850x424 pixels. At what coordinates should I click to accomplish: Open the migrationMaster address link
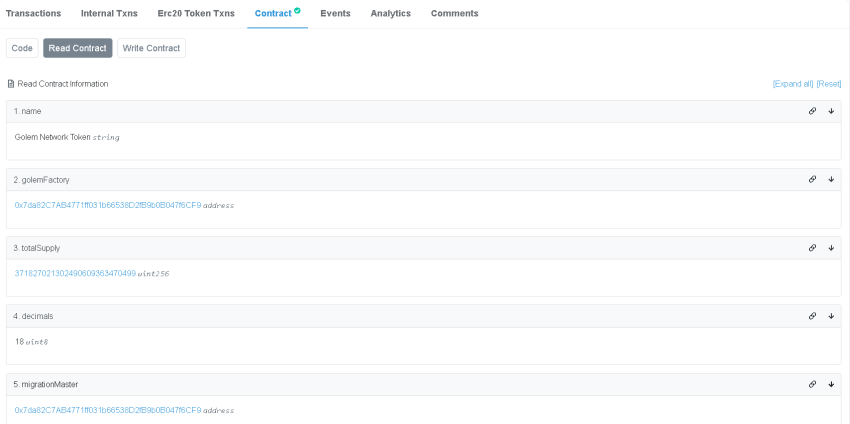click(108, 410)
